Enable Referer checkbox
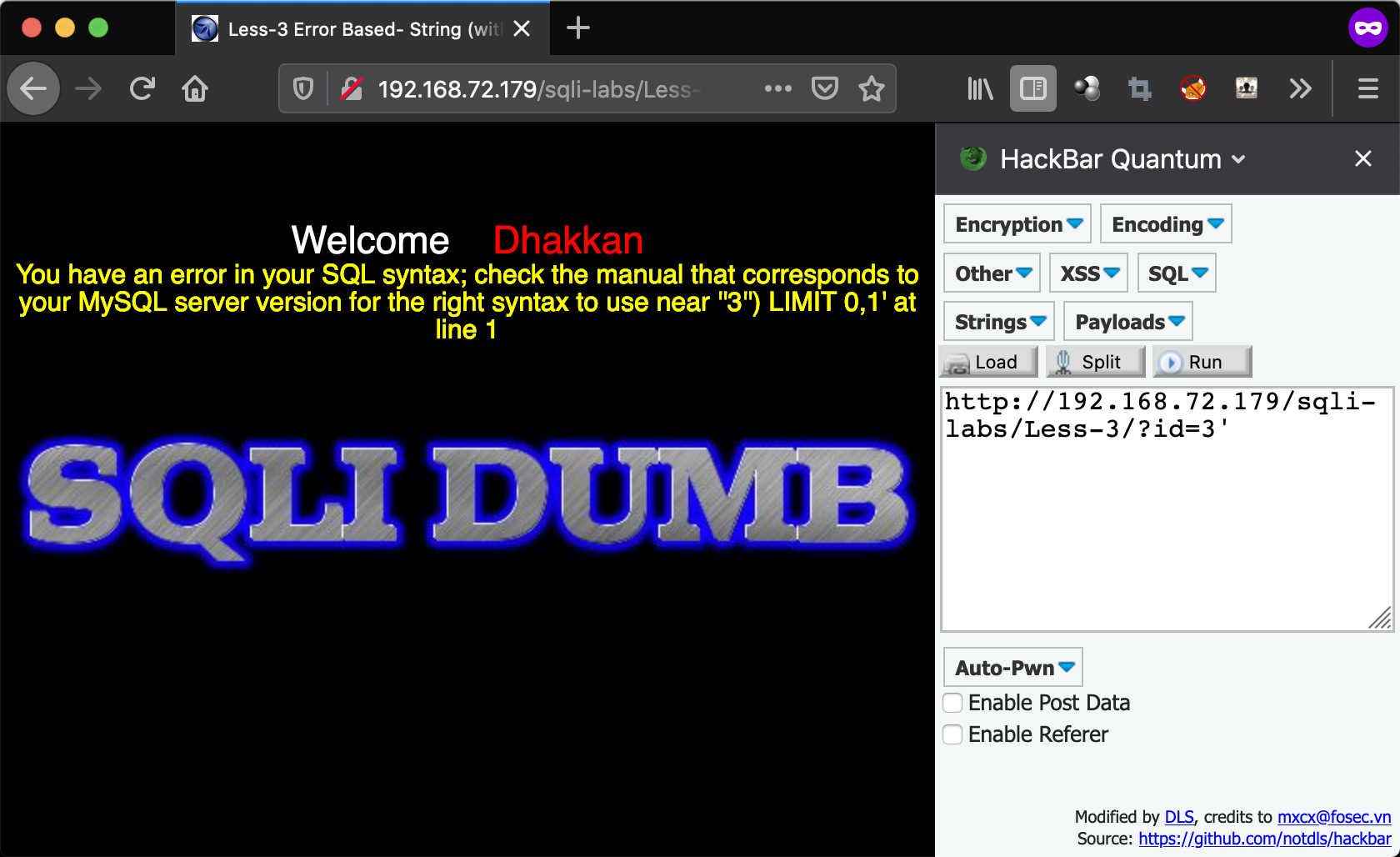Image resolution: width=1400 pixels, height=857 pixels. [952, 734]
